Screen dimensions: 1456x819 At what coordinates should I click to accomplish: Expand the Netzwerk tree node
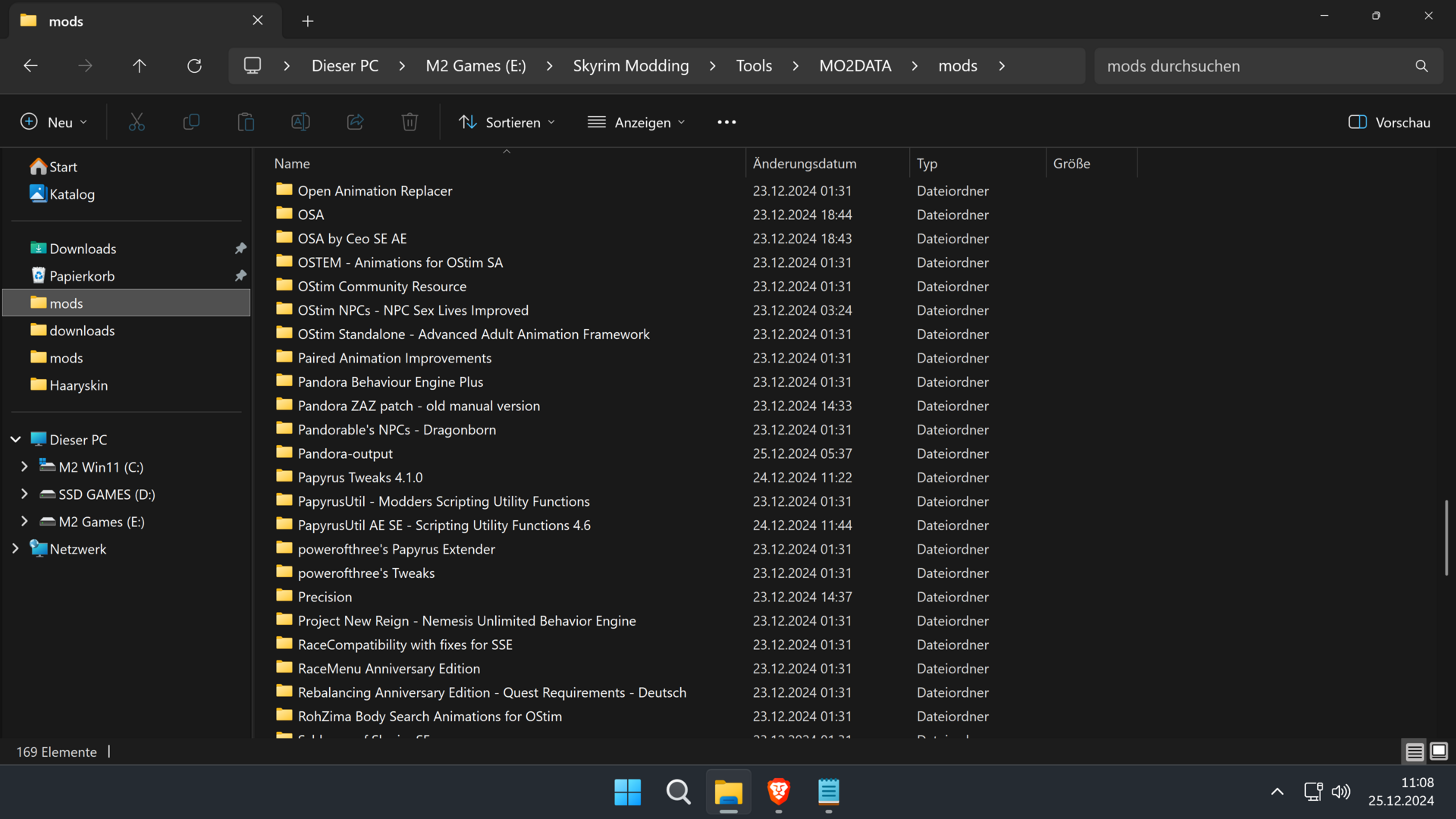[x=15, y=549]
